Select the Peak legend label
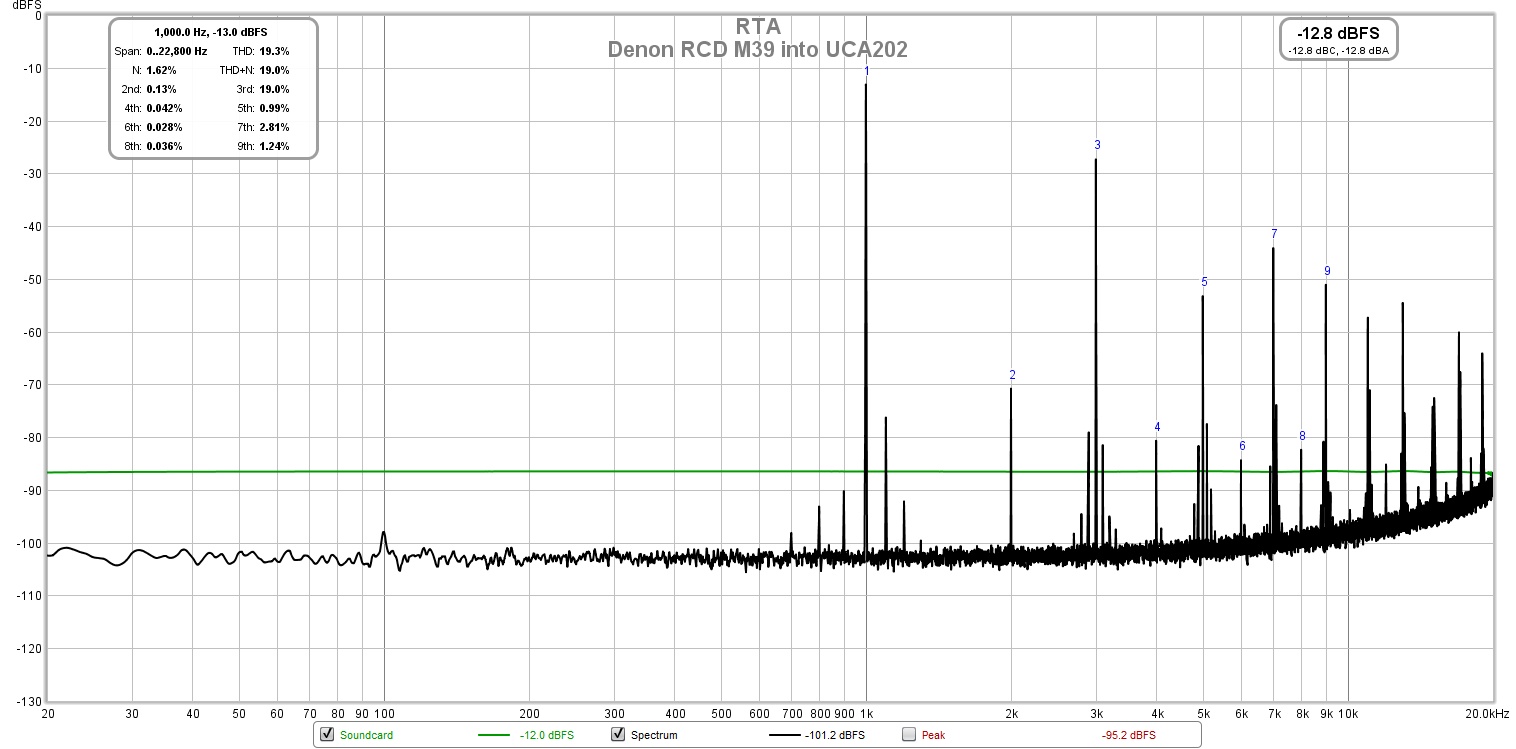The image size is (1516, 749). 933,735
